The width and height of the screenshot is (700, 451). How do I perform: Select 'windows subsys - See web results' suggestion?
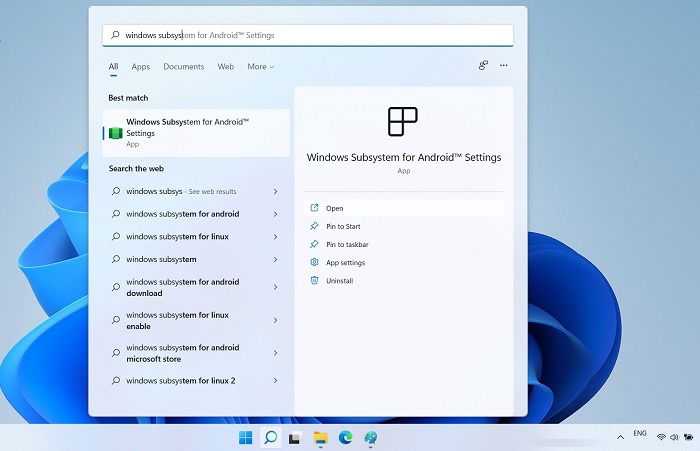(x=196, y=192)
